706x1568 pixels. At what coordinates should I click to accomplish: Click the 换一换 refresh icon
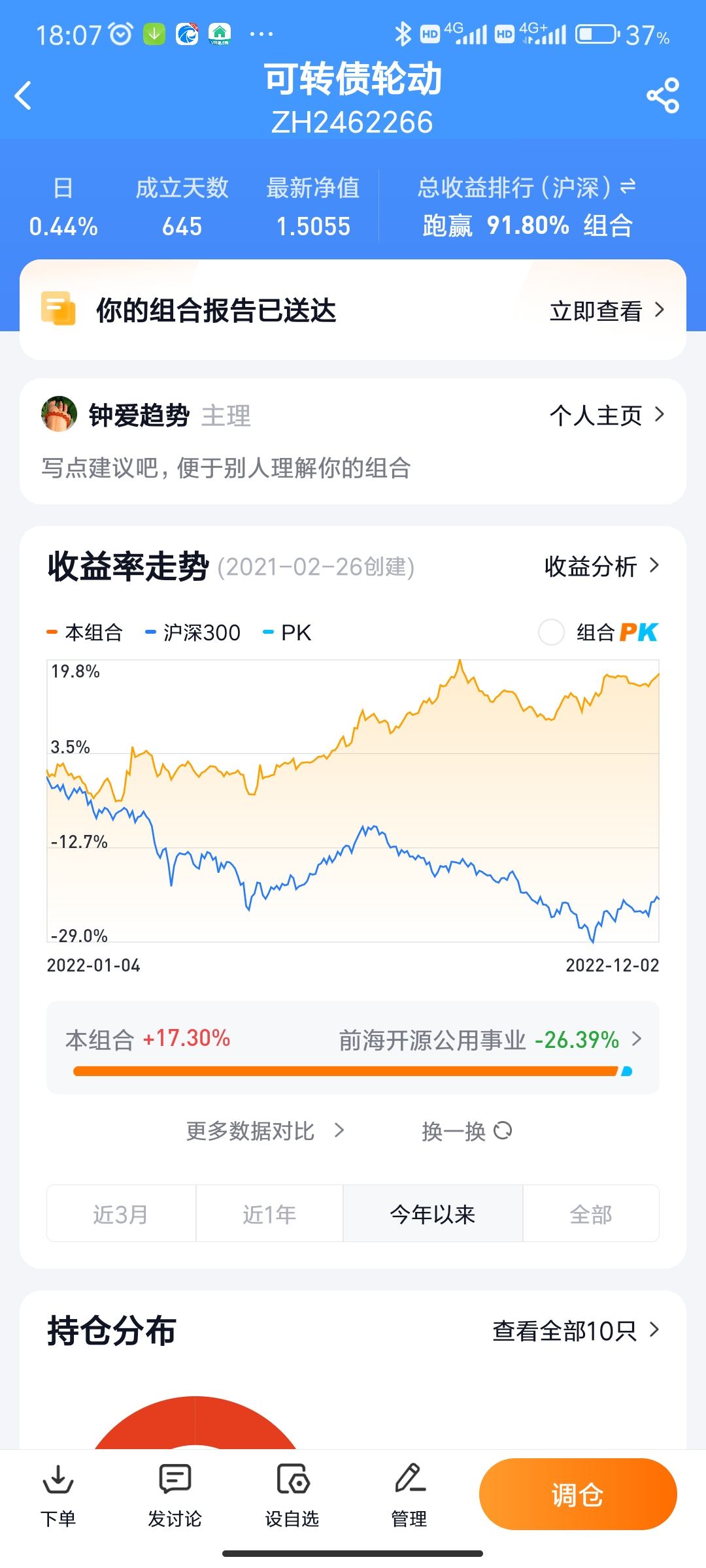(x=503, y=1131)
